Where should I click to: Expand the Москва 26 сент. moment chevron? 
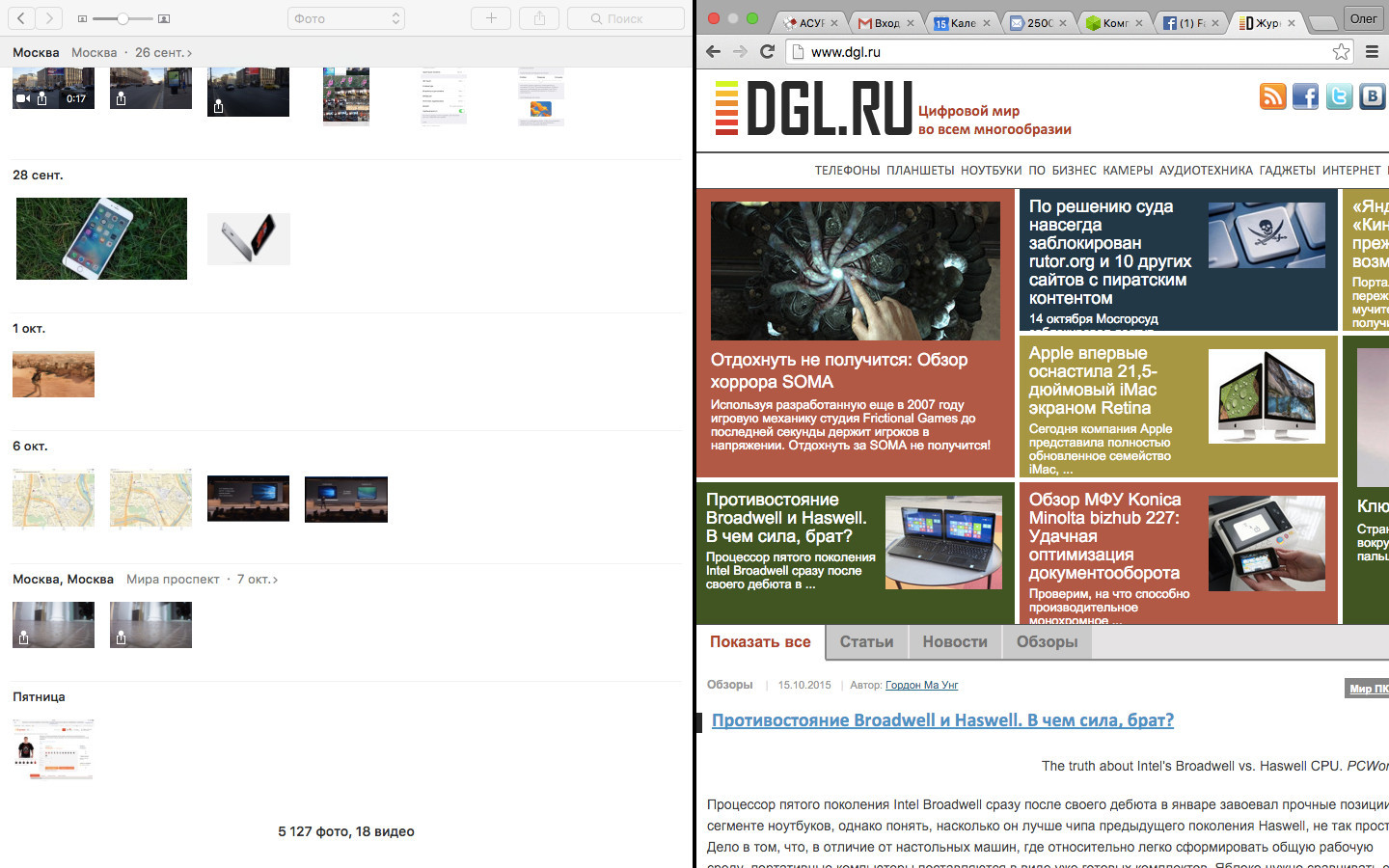pyautogui.click(x=189, y=53)
